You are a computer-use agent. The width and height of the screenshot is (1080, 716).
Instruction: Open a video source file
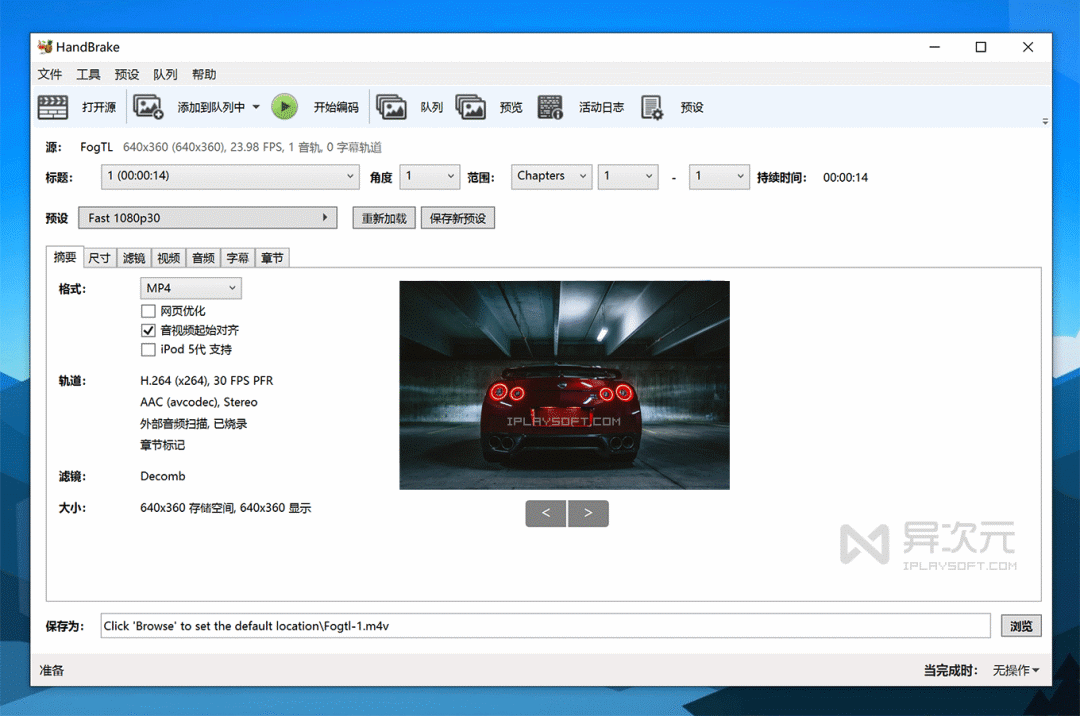coord(75,107)
